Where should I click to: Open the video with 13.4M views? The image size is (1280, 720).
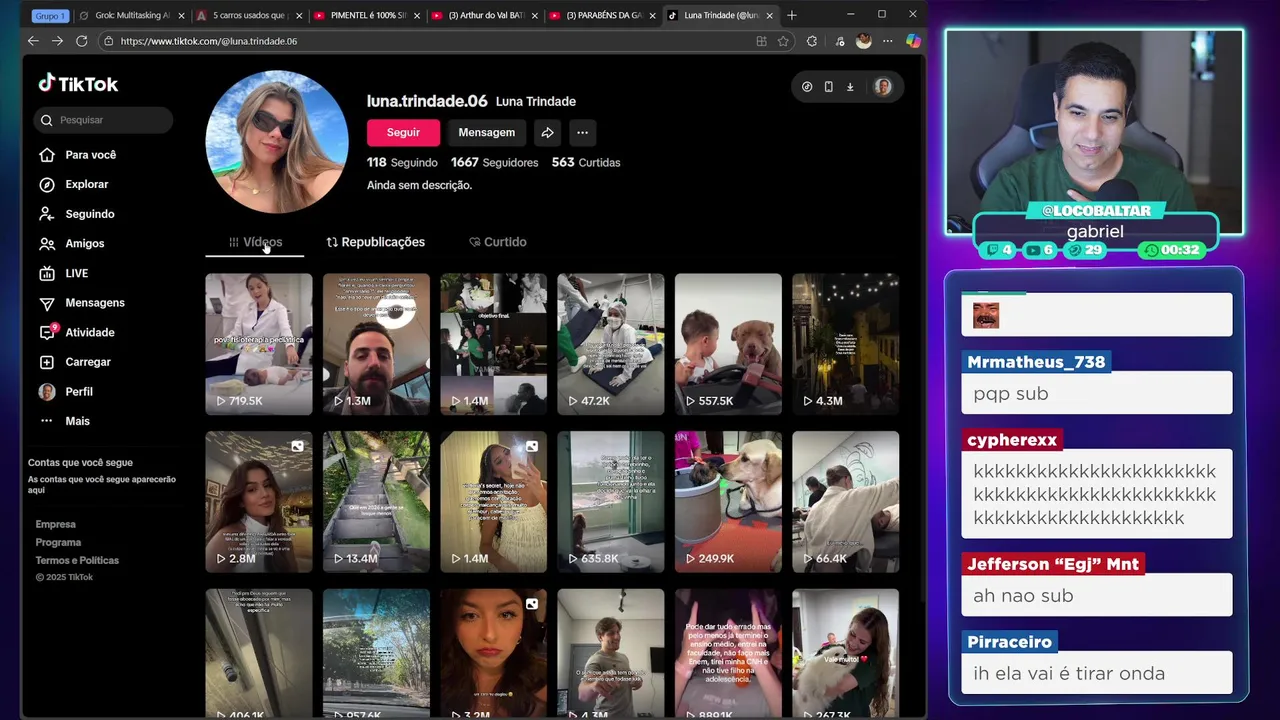[376, 502]
